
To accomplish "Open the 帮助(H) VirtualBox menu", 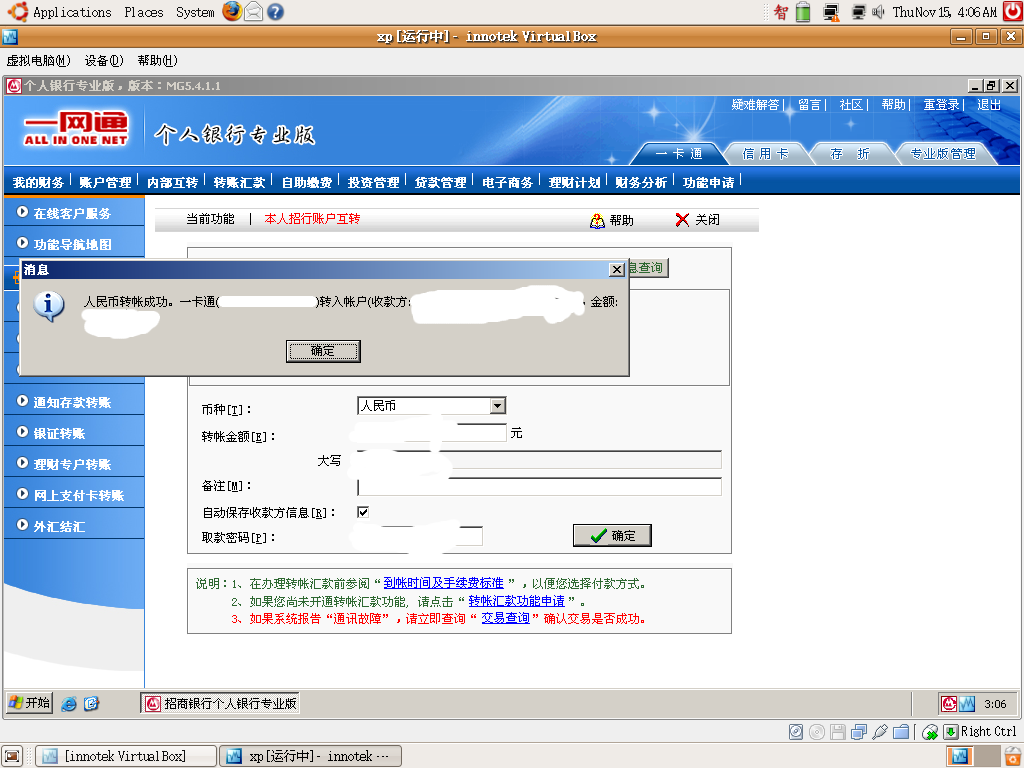I will point(157,61).
